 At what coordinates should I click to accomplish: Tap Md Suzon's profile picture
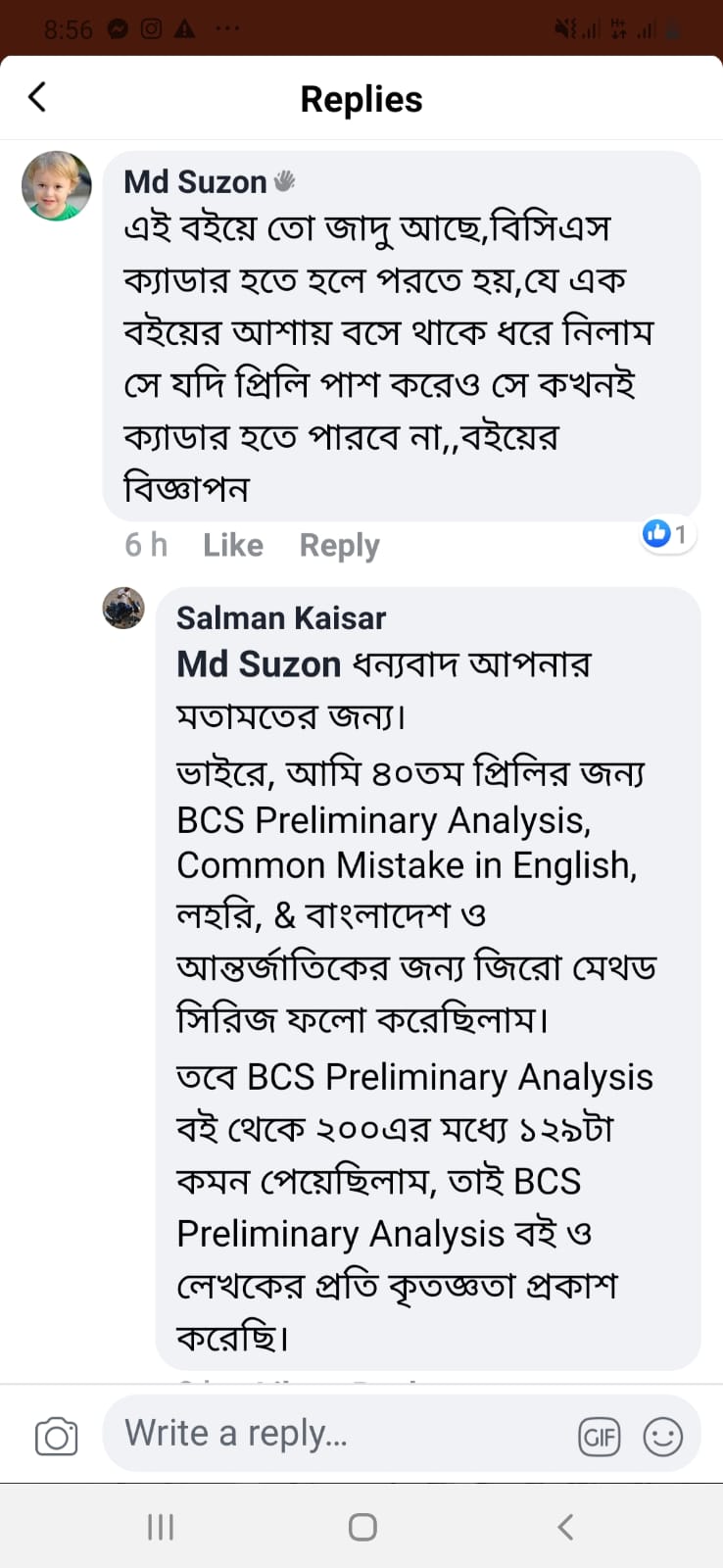(57, 186)
